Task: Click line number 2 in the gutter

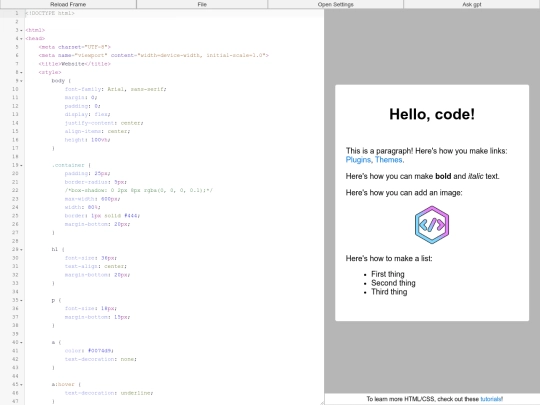Action: point(17,22)
